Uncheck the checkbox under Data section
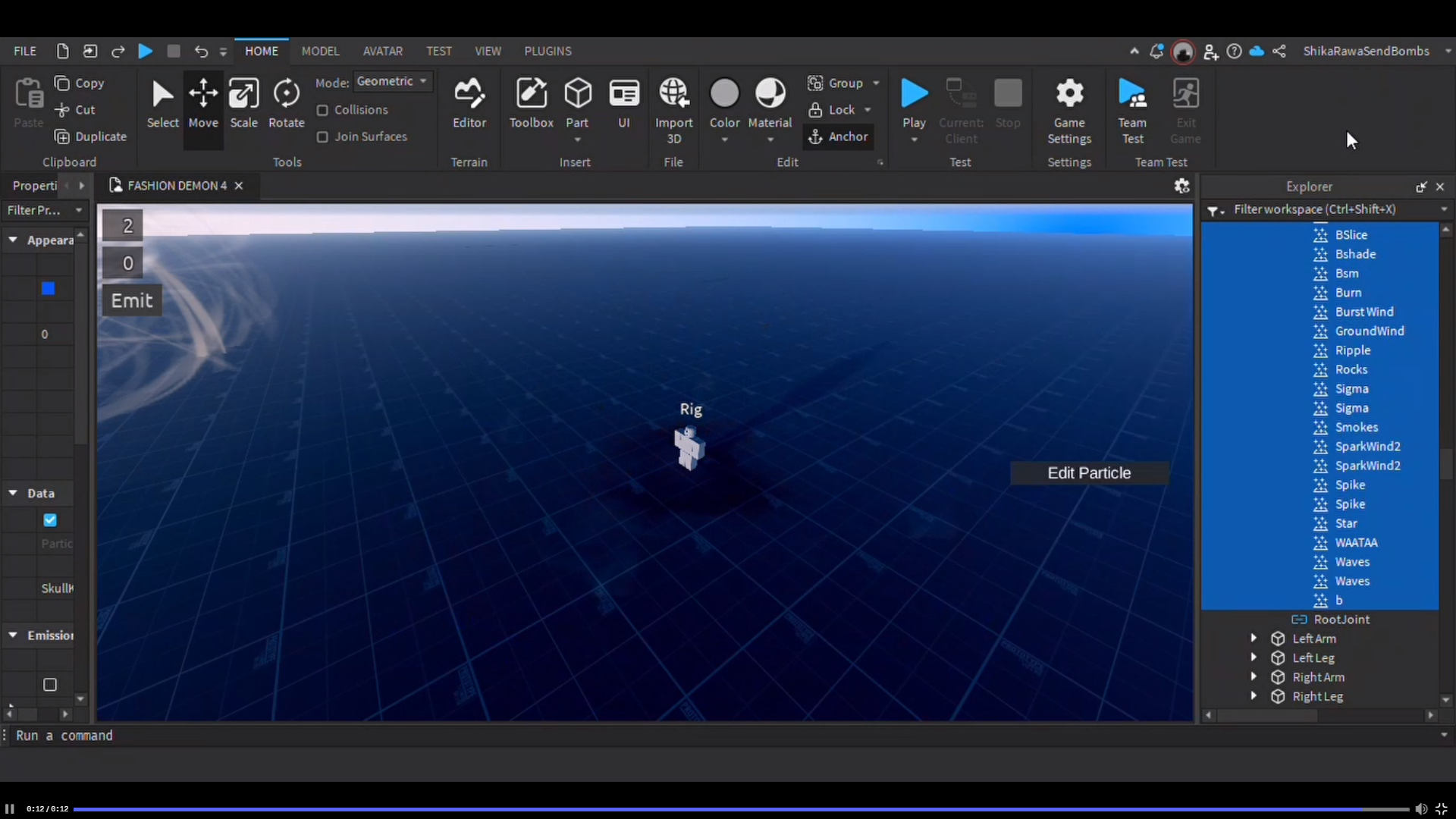1456x819 pixels. [x=50, y=520]
